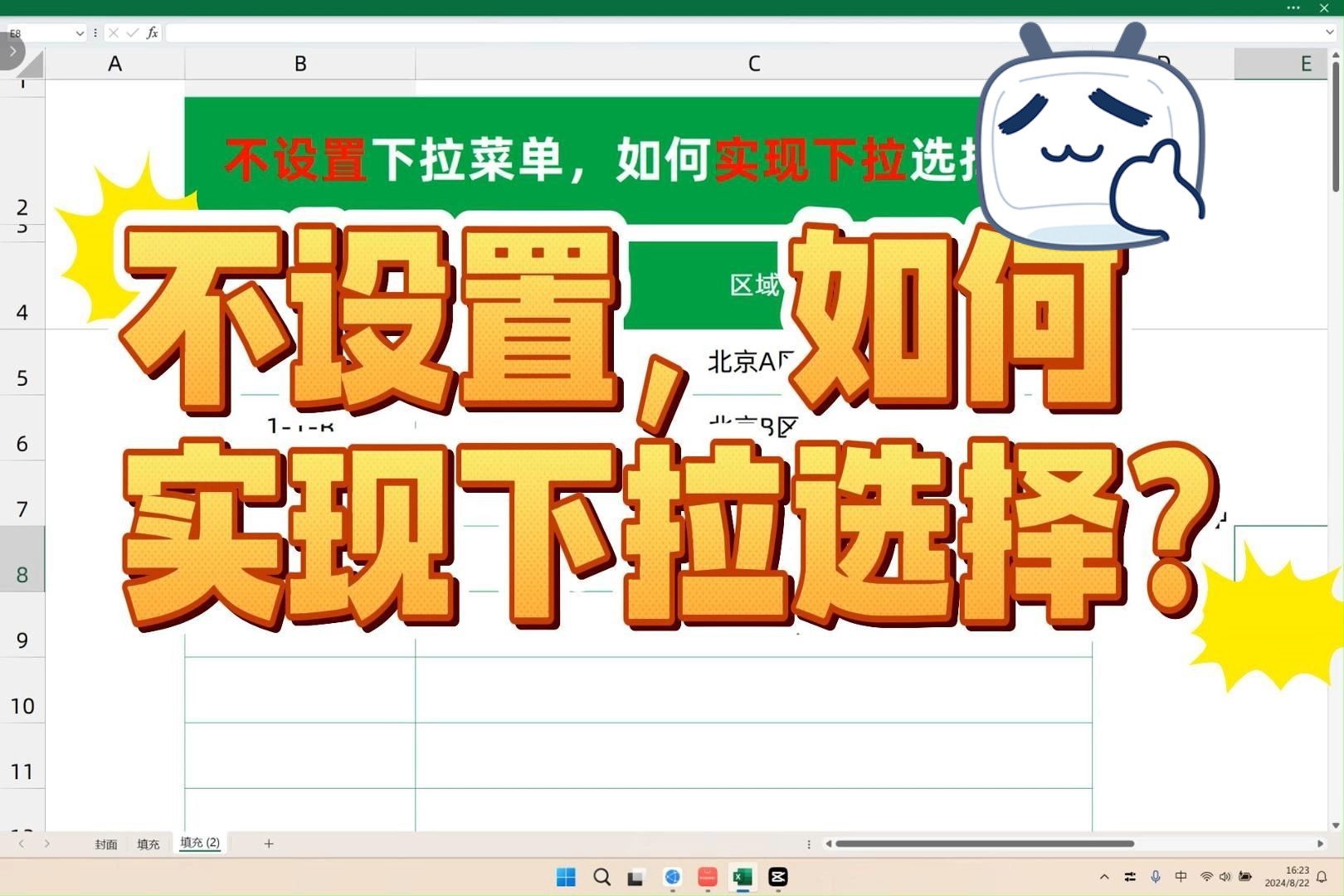Viewport: 1344px width, 896px height.
Task: Open the Name Box dropdown arrow
Action: (x=80, y=33)
